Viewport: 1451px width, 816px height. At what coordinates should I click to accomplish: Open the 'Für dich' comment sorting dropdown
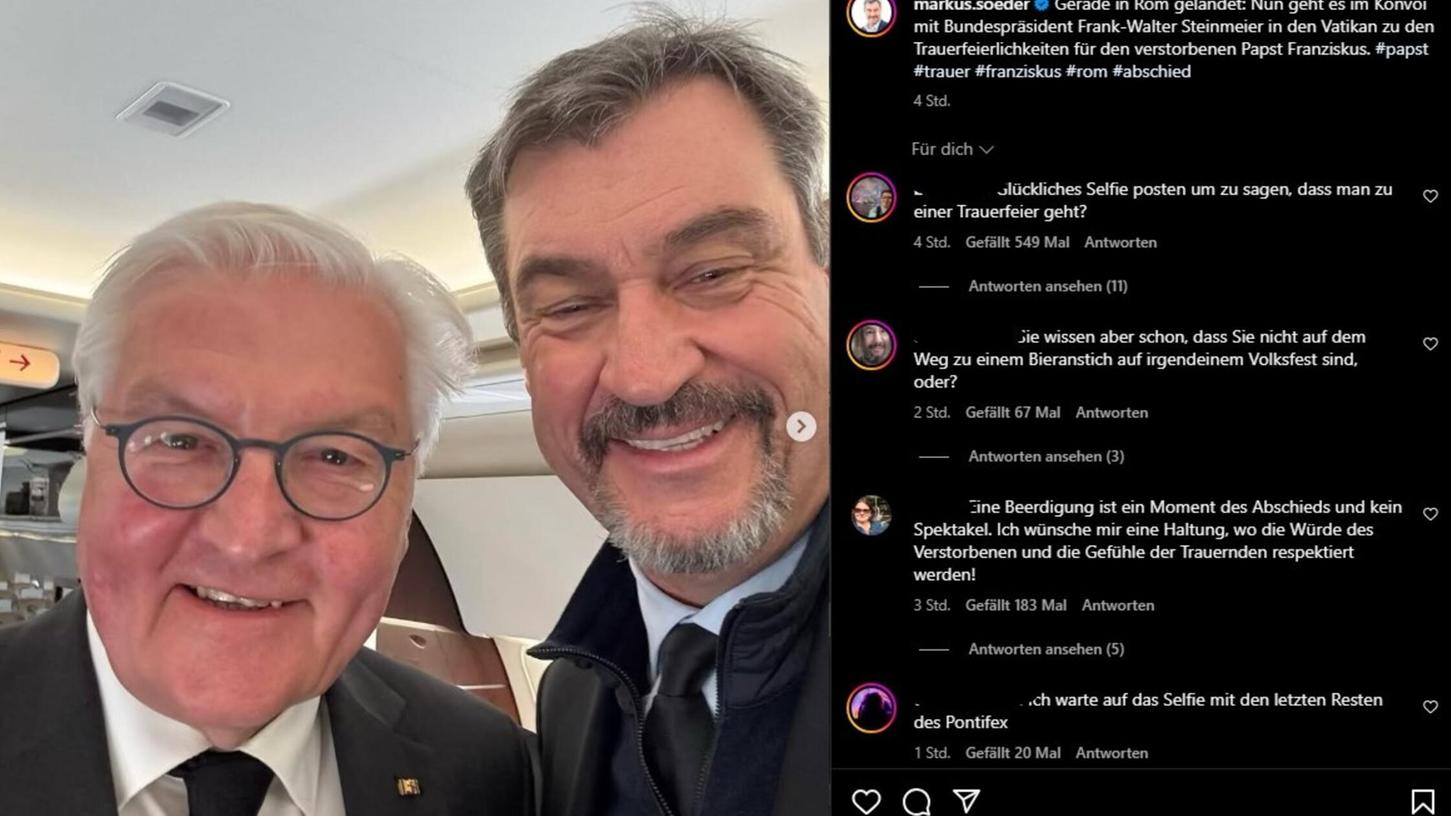952,149
